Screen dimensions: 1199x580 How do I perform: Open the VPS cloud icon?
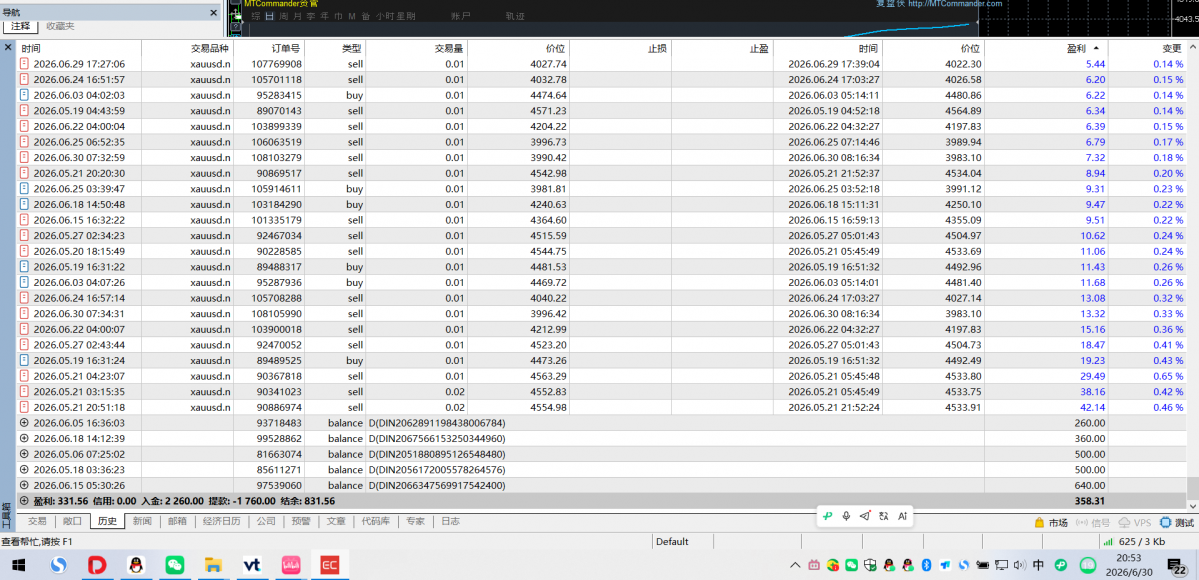coord(1125,523)
